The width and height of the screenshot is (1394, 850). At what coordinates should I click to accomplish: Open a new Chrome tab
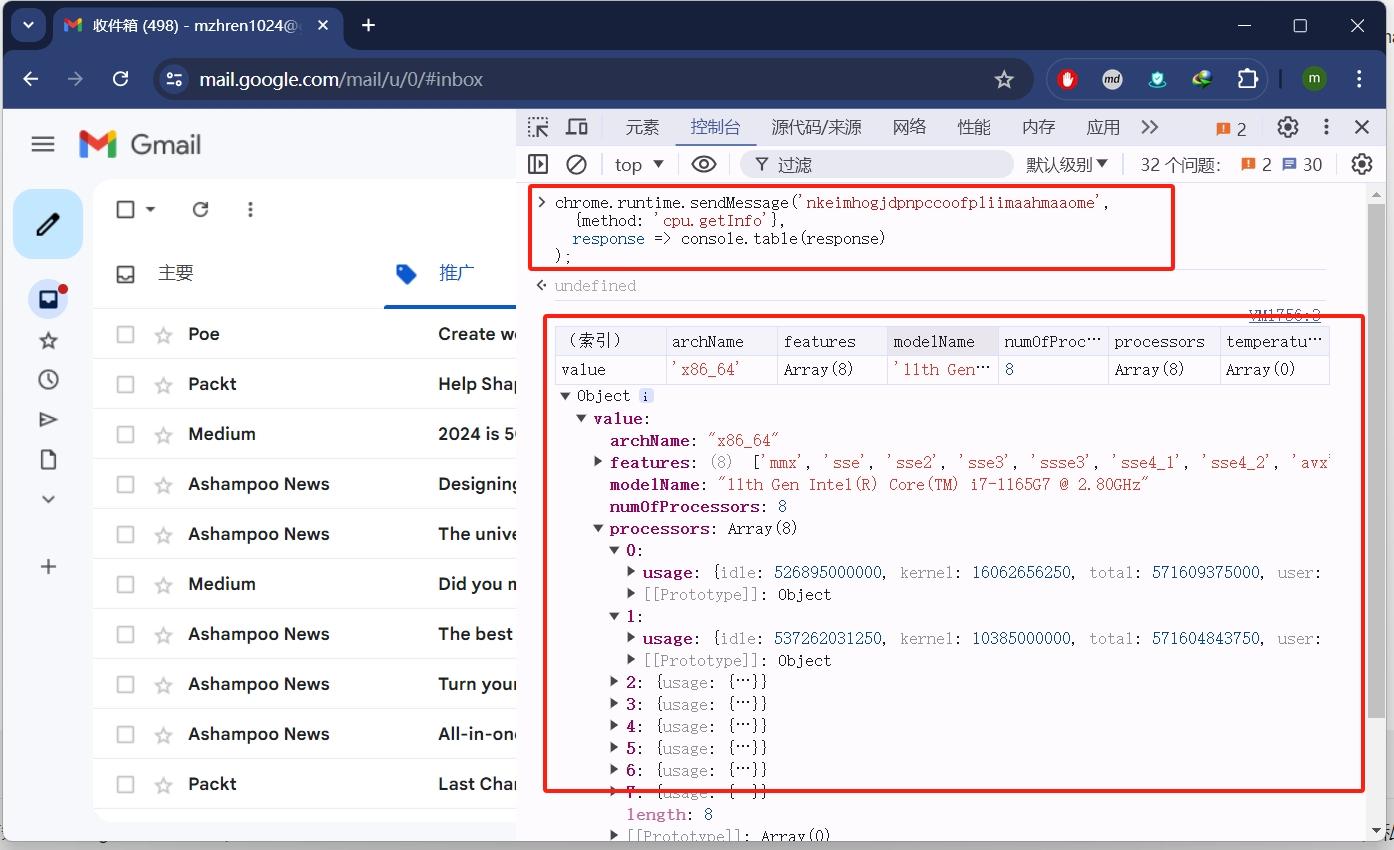click(x=368, y=25)
